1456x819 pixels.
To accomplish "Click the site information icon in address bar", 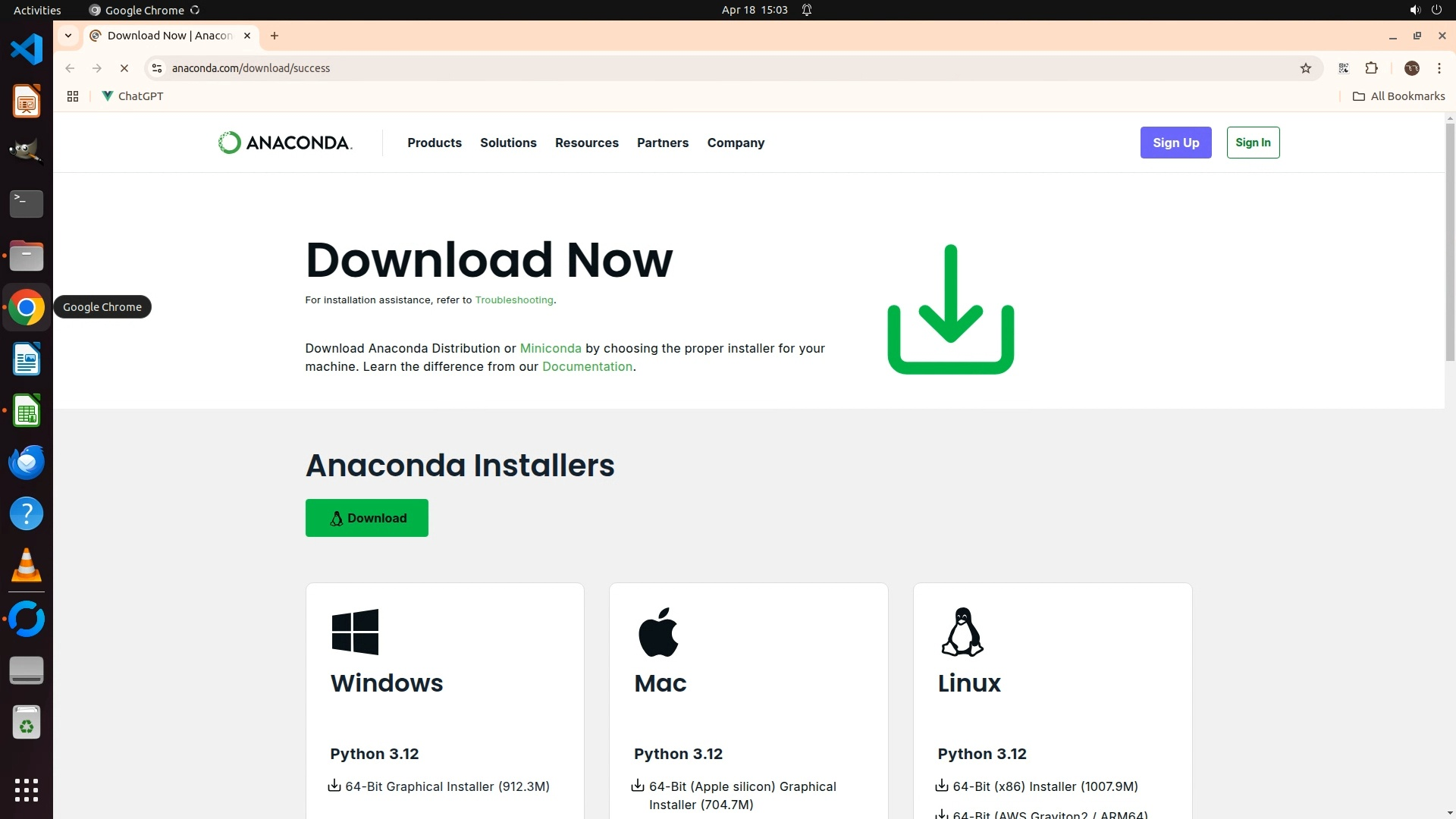I will [157, 68].
